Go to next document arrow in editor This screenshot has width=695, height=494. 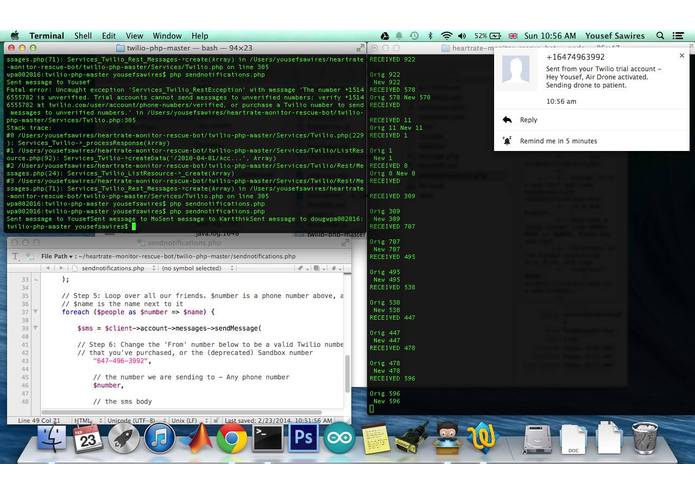click(x=60, y=268)
